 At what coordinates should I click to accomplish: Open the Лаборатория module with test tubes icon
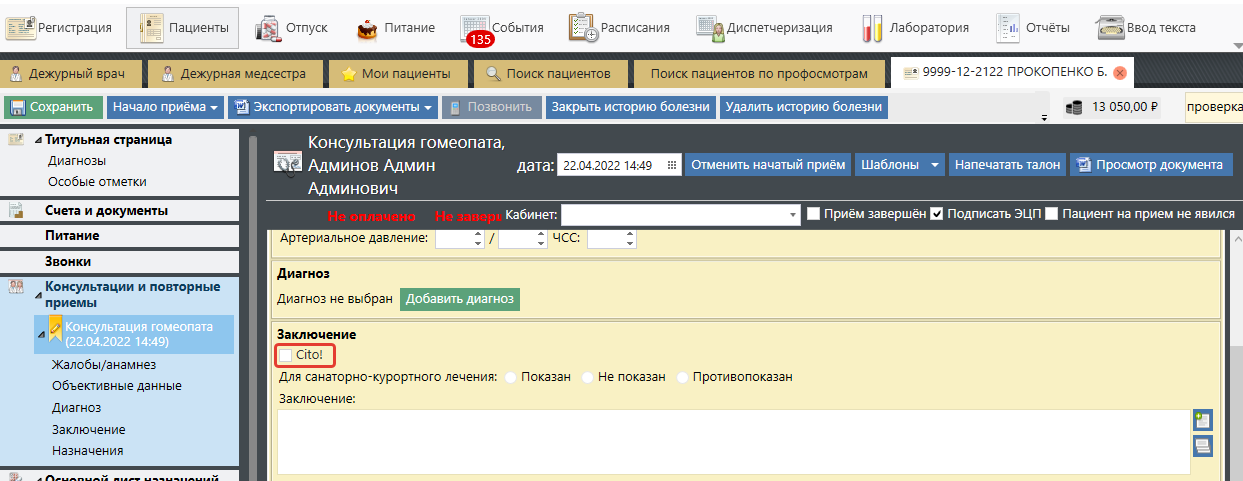pos(873,28)
